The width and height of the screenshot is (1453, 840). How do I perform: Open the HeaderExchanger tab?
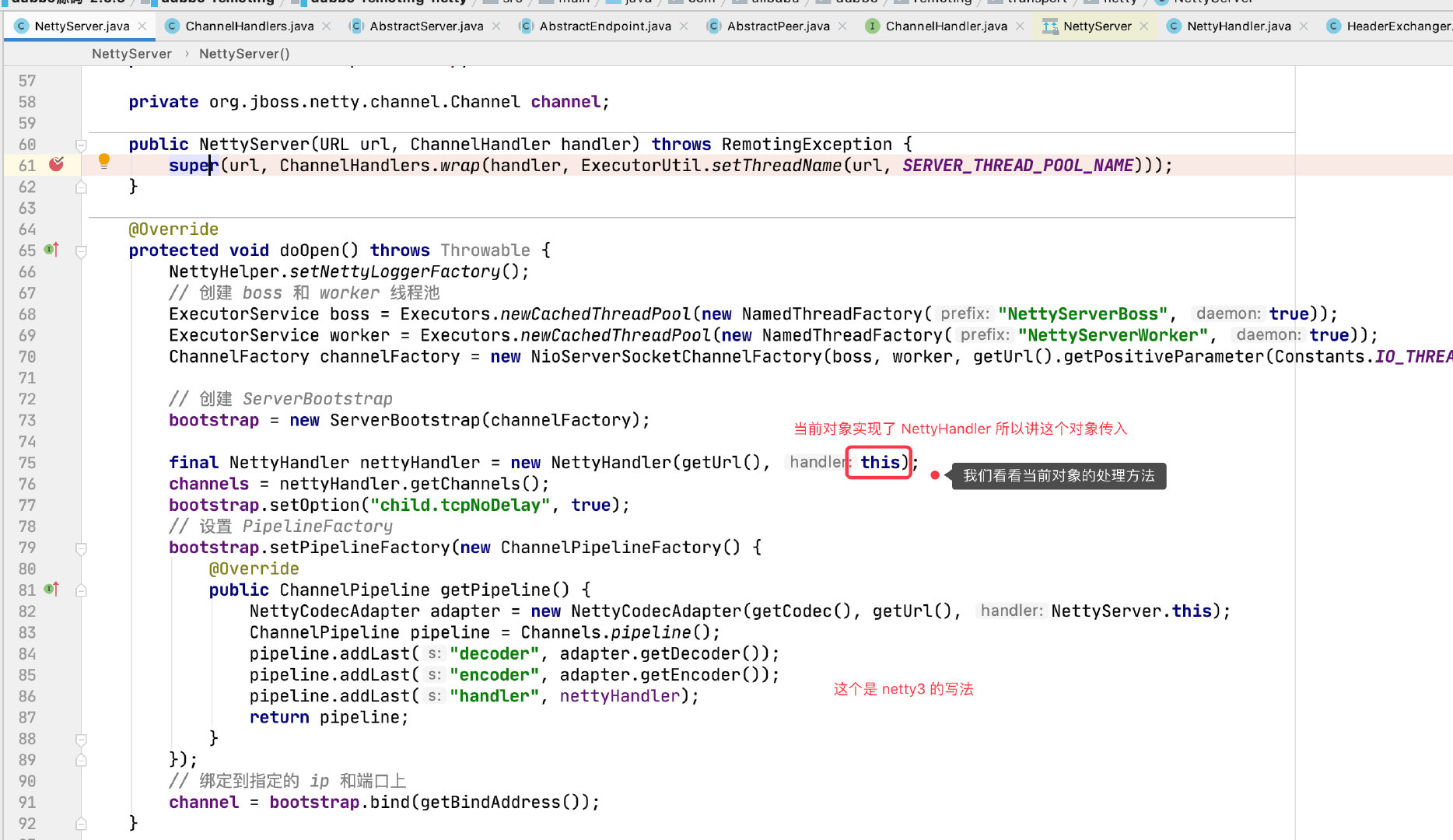pyautogui.click(x=1399, y=26)
